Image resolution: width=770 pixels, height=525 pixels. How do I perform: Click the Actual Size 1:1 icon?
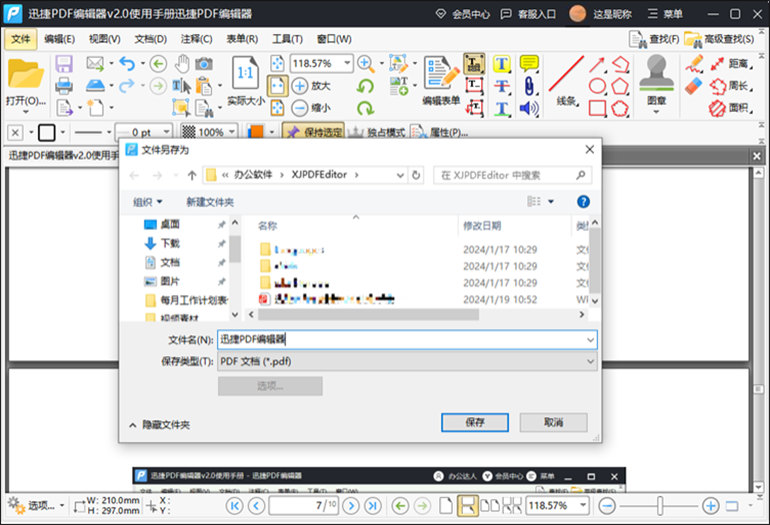pyautogui.click(x=245, y=73)
